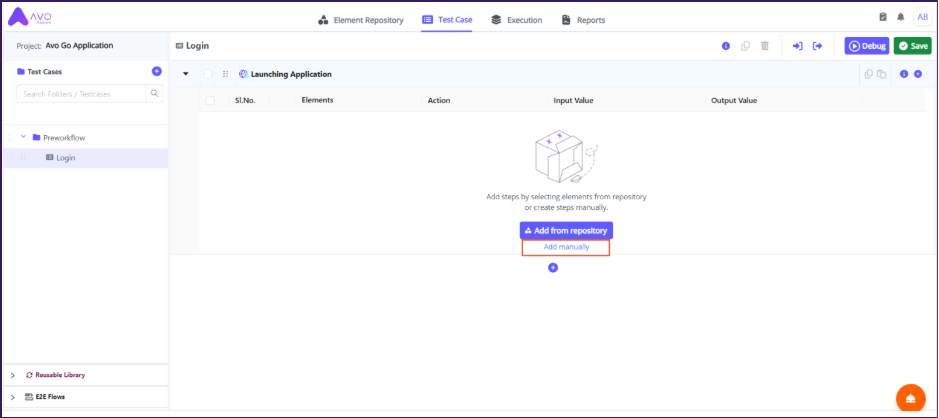Click the round plus icon below Add manually

pyautogui.click(x=553, y=267)
